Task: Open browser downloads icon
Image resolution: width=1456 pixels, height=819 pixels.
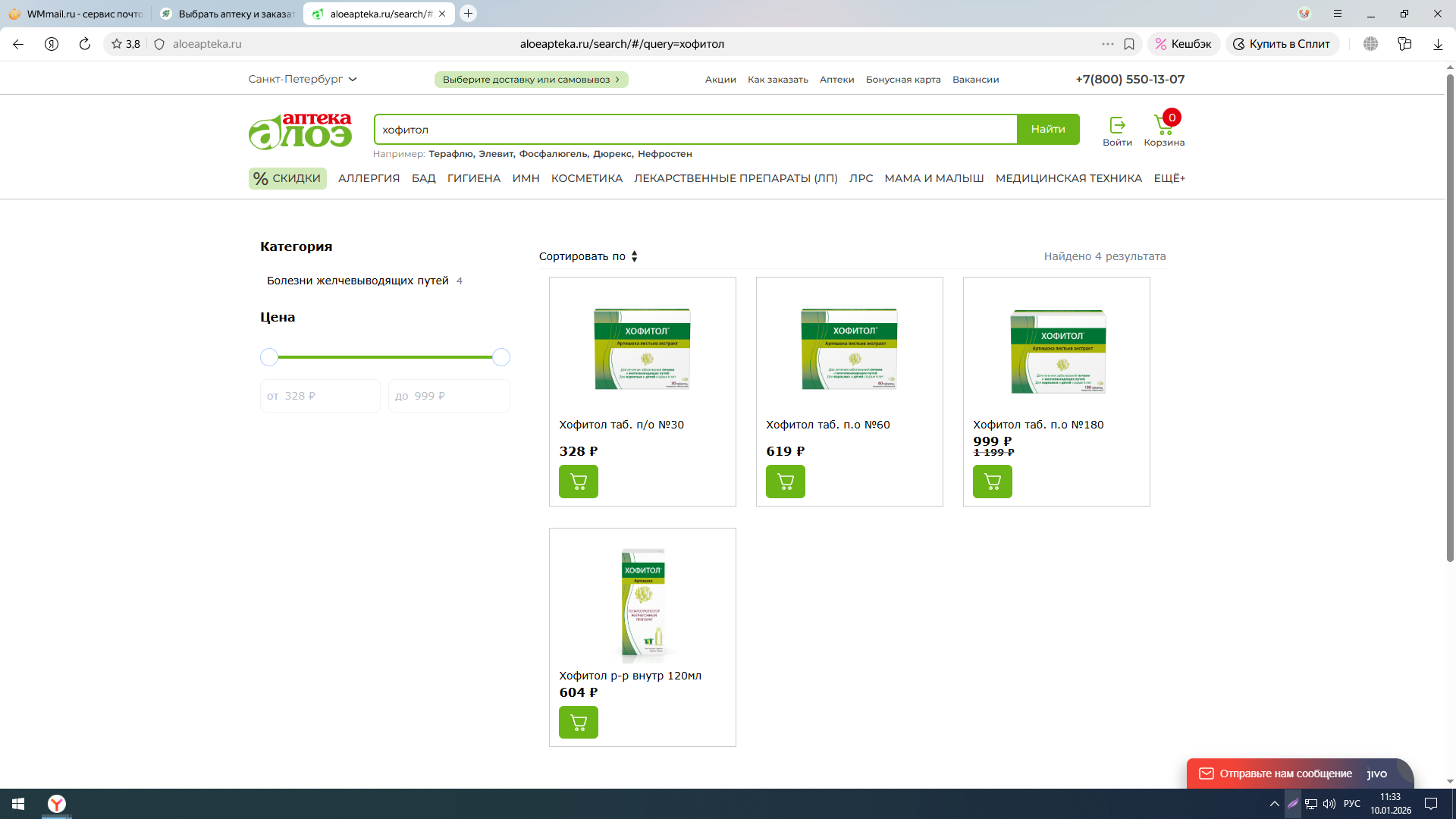Action: point(1438,44)
